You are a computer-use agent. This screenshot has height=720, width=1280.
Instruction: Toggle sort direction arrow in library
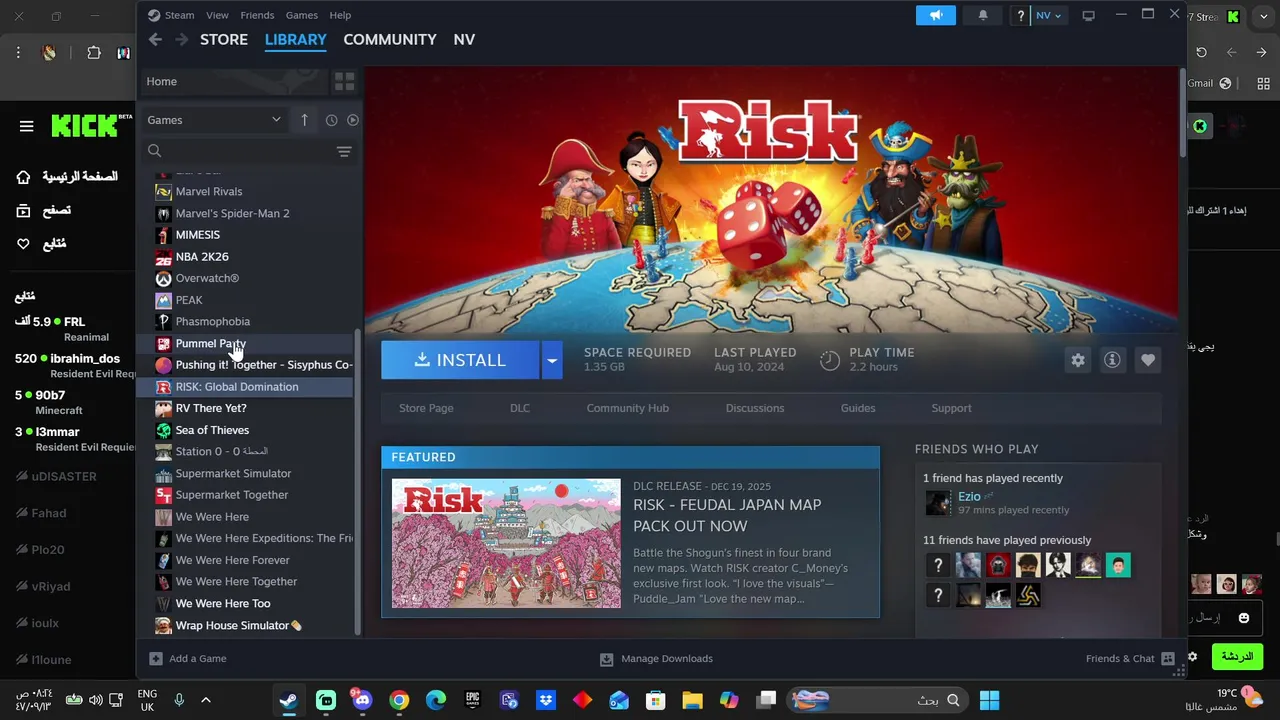304,120
